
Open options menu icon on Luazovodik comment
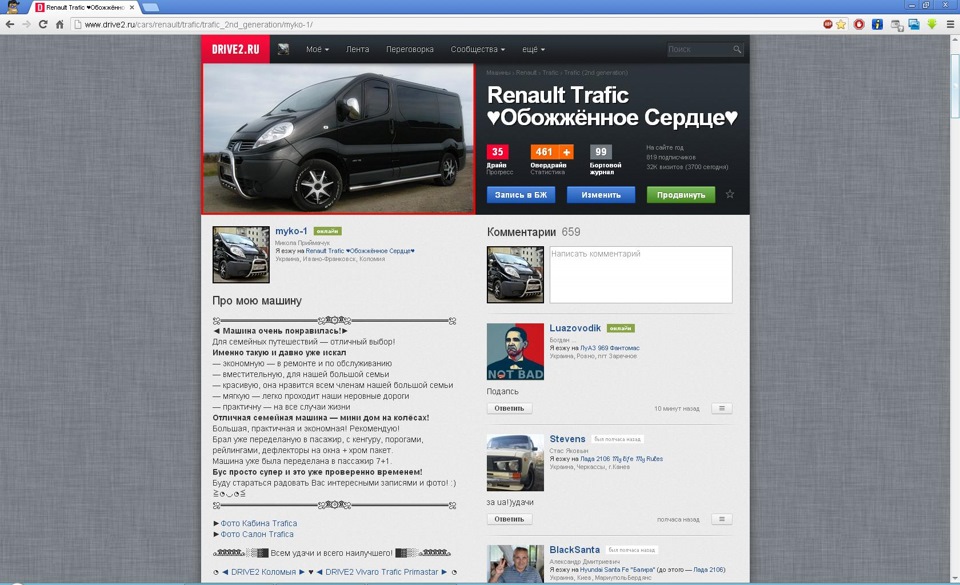pyautogui.click(x=722, y=408)
